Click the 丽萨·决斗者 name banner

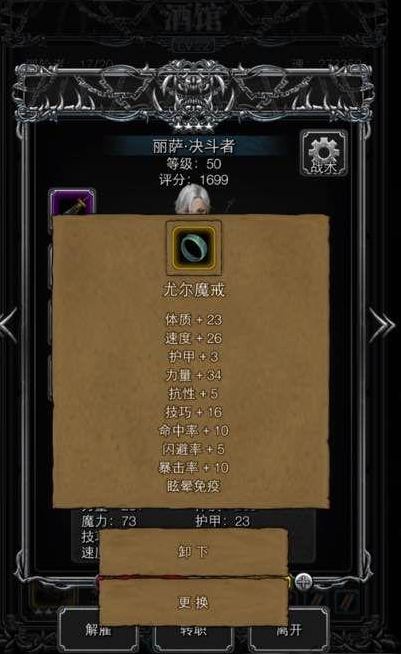click(194, 146)
